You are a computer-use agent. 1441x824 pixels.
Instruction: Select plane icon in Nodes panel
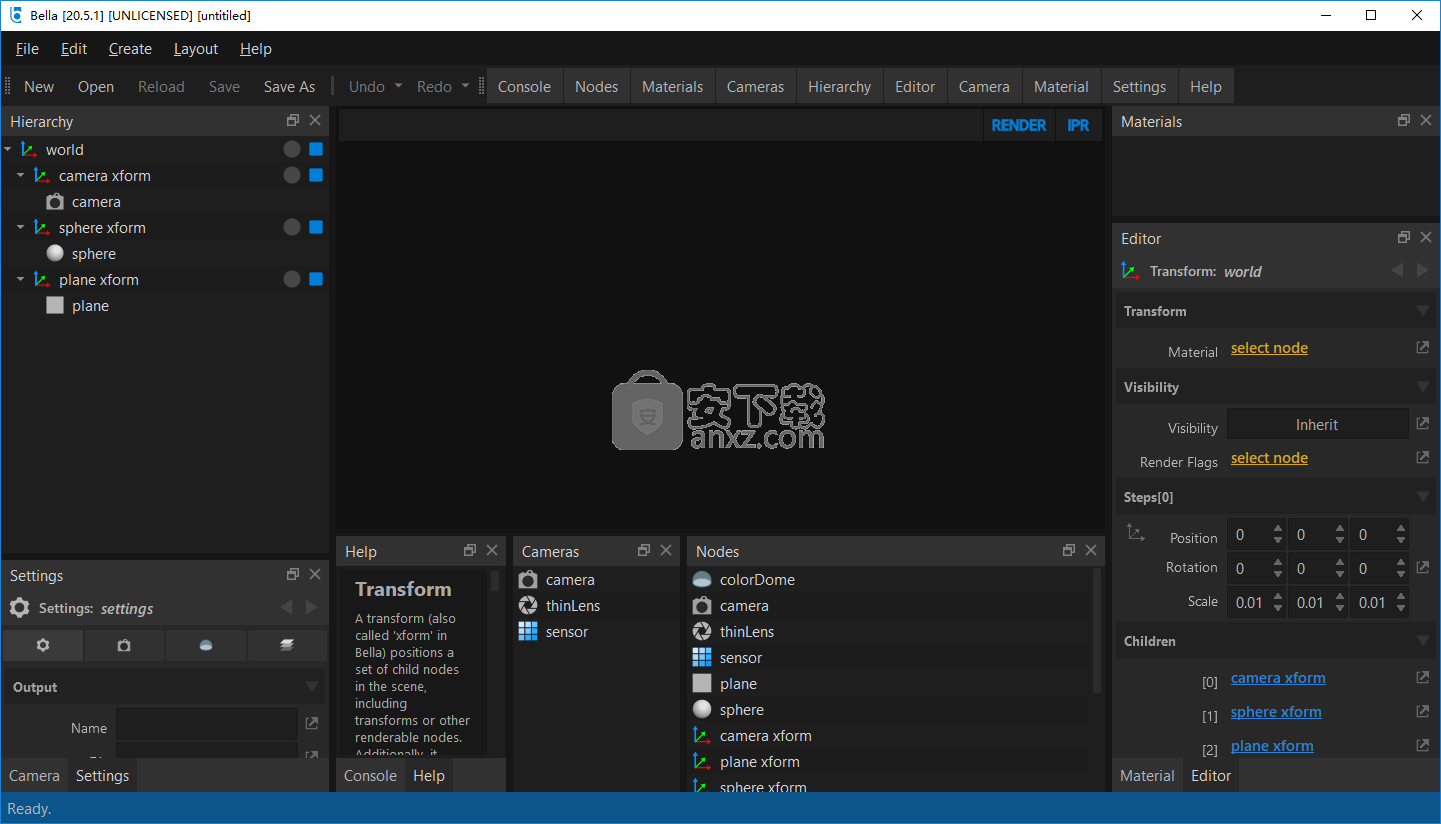(702, 684)
